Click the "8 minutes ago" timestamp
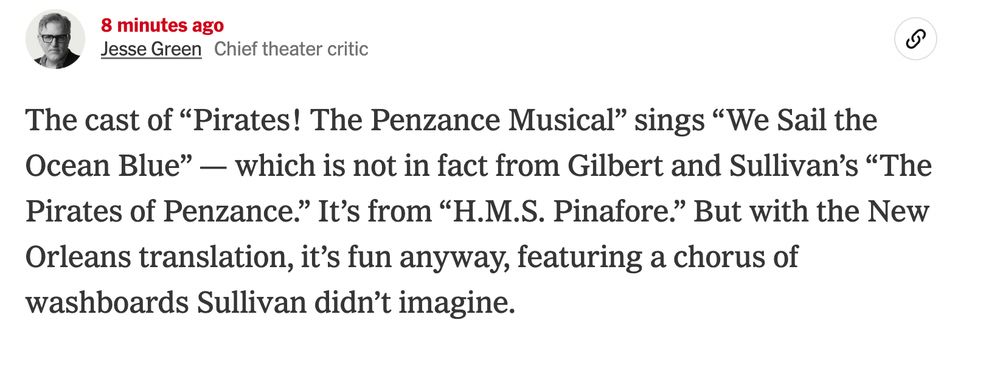1000x381 pixels. point(162,26)
